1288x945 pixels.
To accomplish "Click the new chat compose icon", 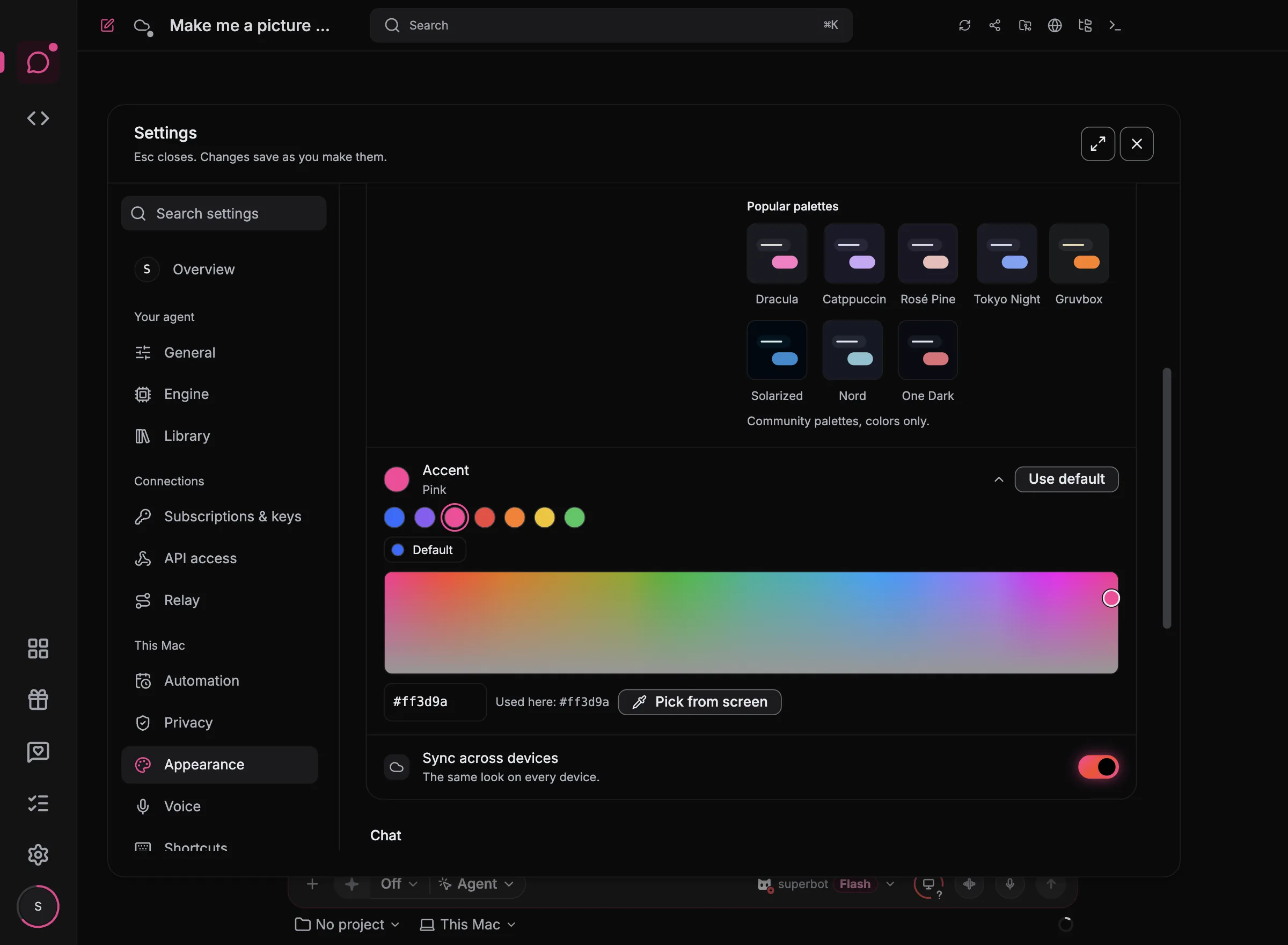I will [107, 25].
